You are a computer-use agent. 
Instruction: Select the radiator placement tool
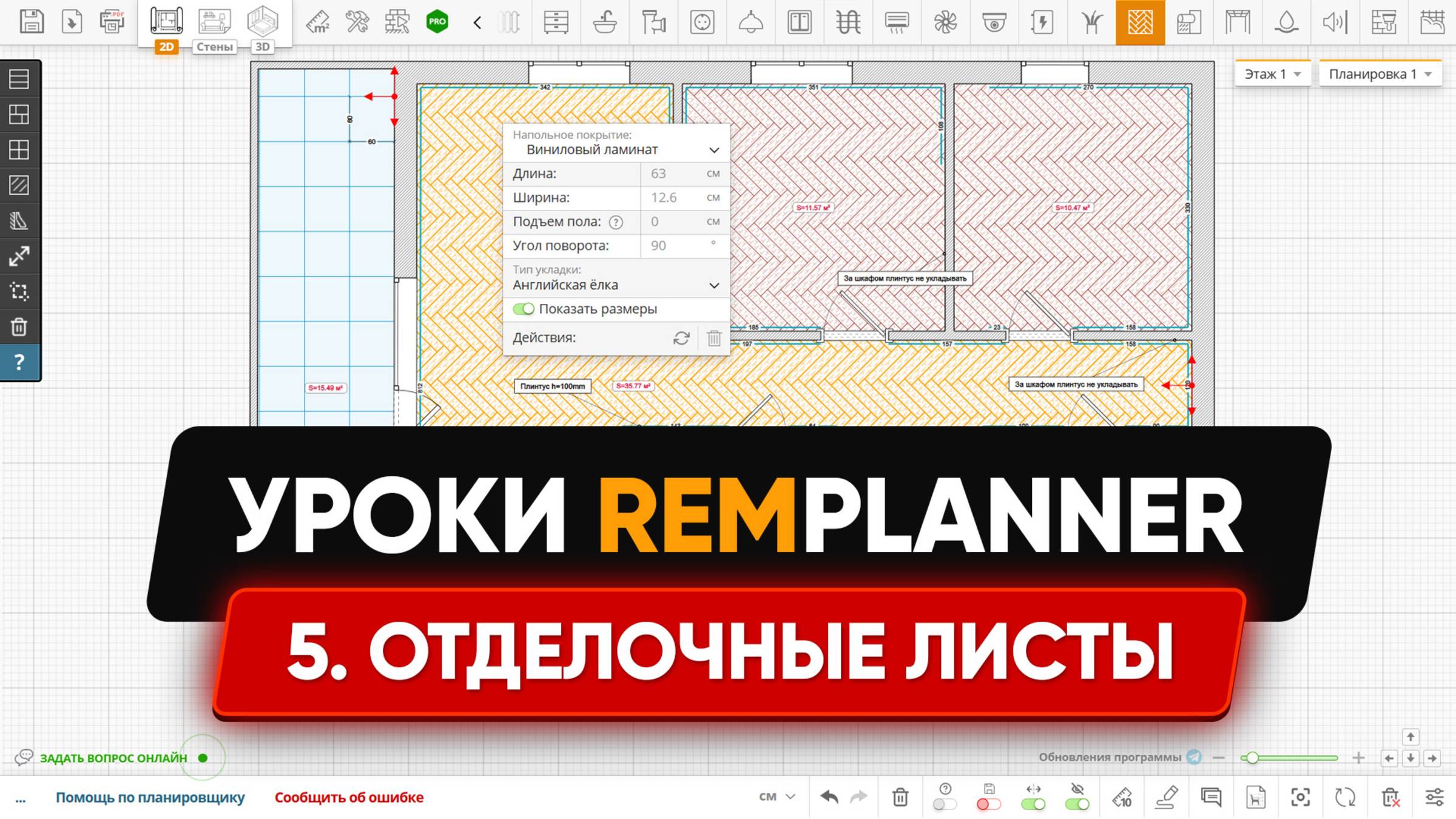[510, 22]
